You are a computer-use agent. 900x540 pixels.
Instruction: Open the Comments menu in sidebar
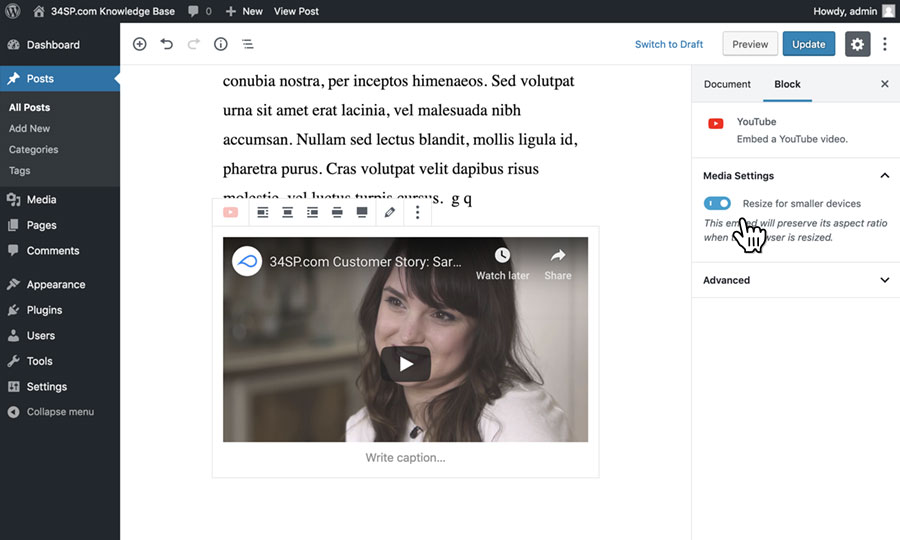[60, 251]
